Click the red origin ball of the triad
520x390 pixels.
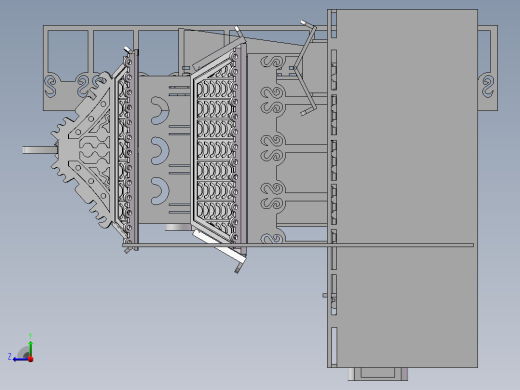[x=31, y=359]
